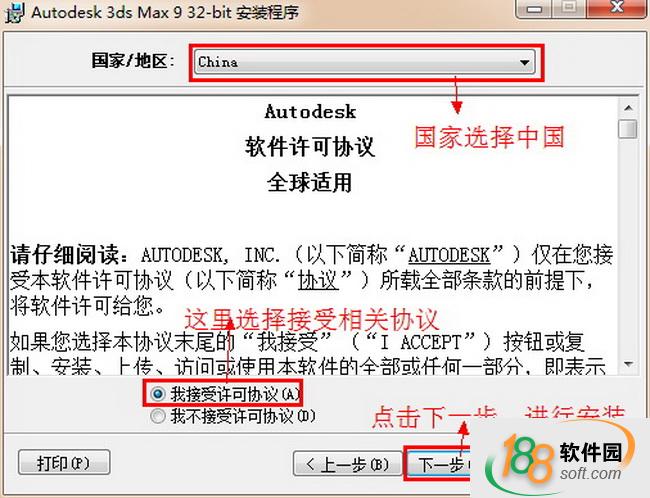Expand the country list dropdown arrow
Viewport: 650px width, 498px height.
[x=524, y=63]
